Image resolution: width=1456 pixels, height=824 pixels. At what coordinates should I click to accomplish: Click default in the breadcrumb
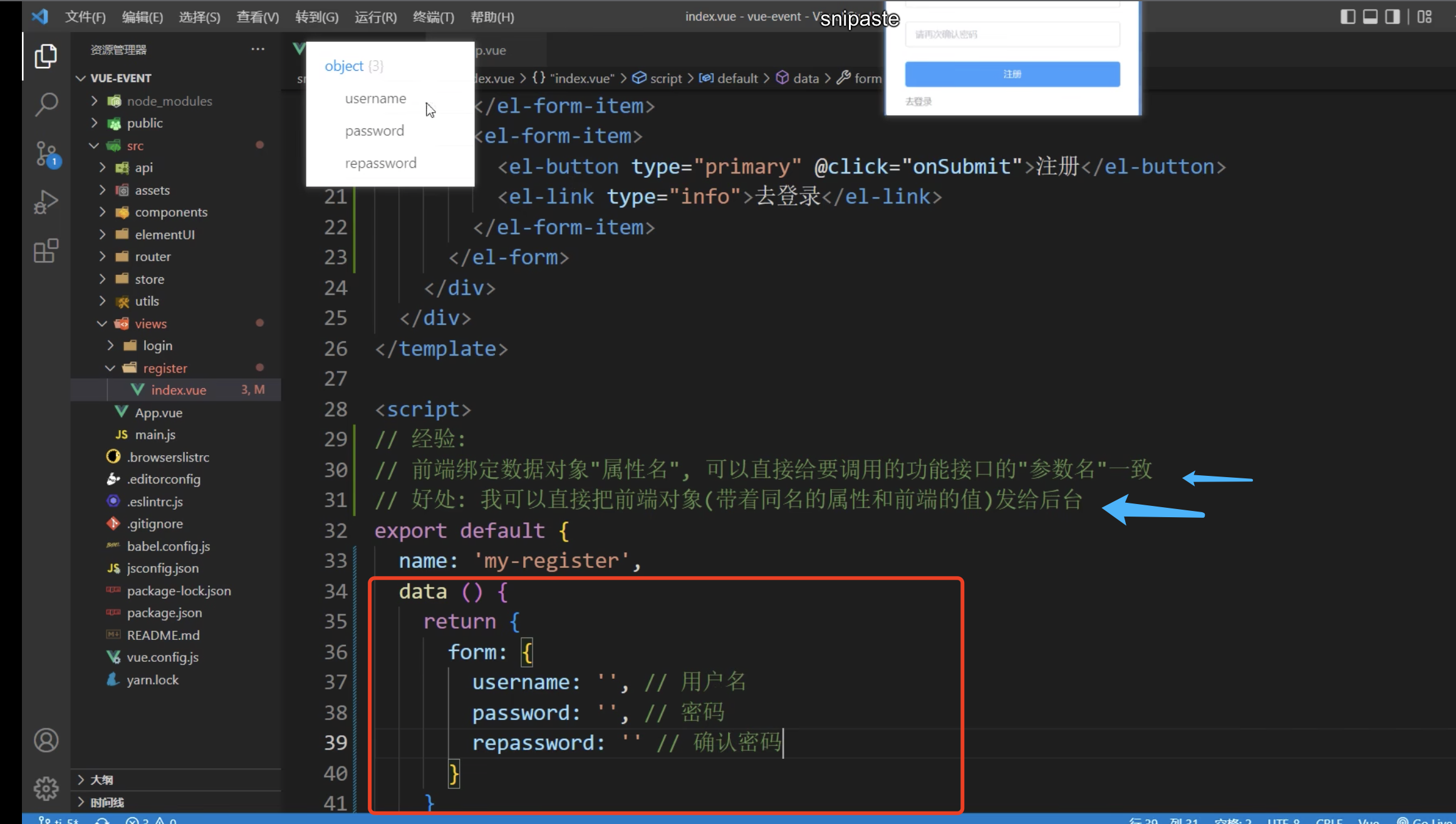(x=729, y=78)
